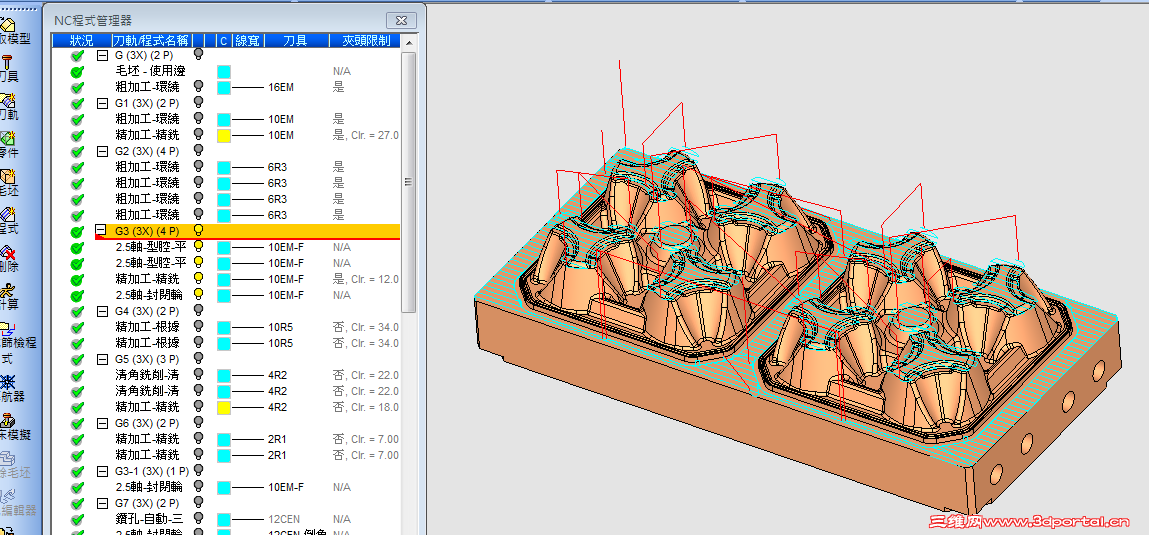Viewport: 1149px width, 535px height.
Task: Click the remove stock (除毛坯) sidebar icon
Action: pyautogui.click(x=15, y=465)
